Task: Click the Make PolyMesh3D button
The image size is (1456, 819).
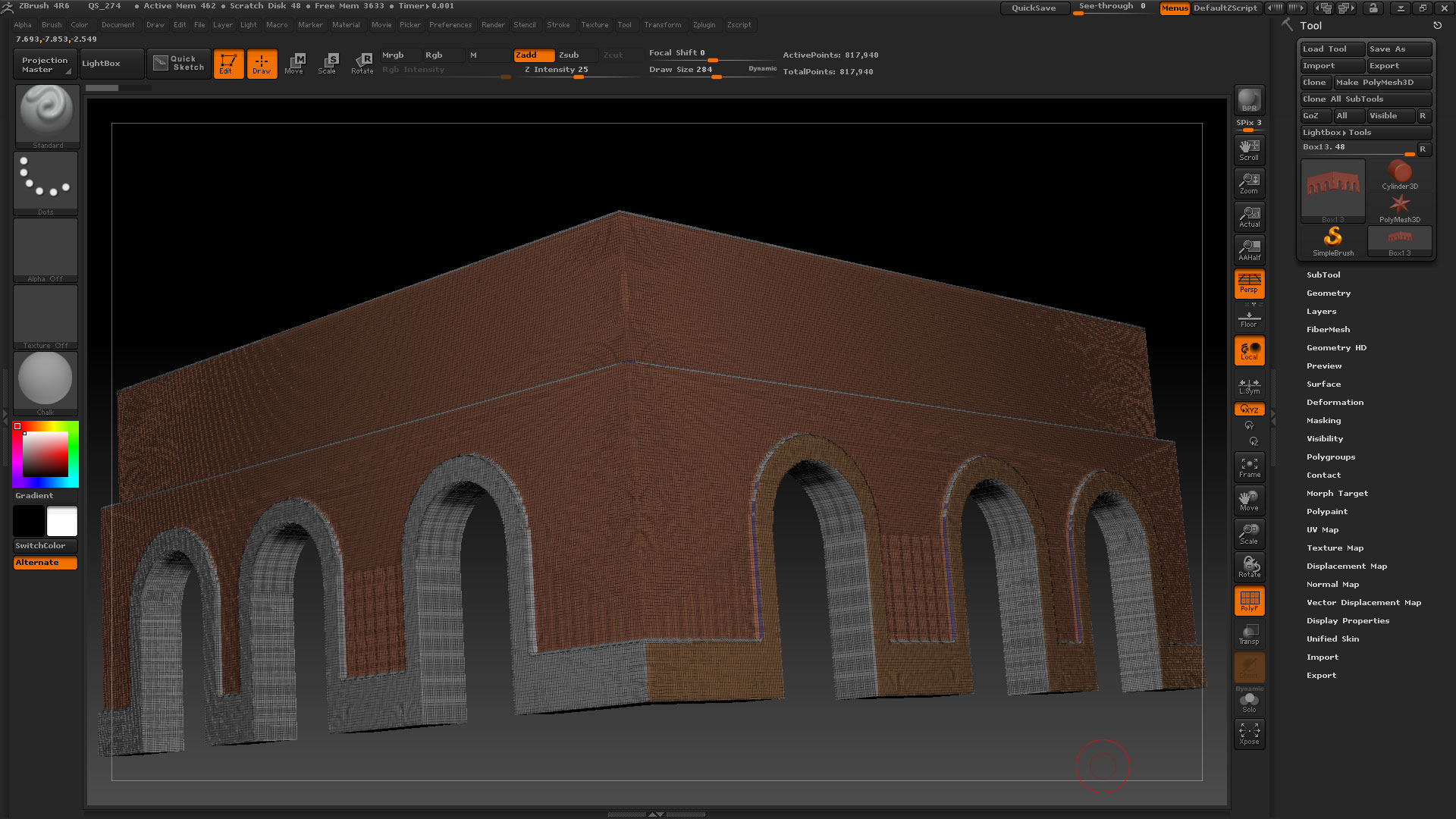Action: coord(1382,82)
